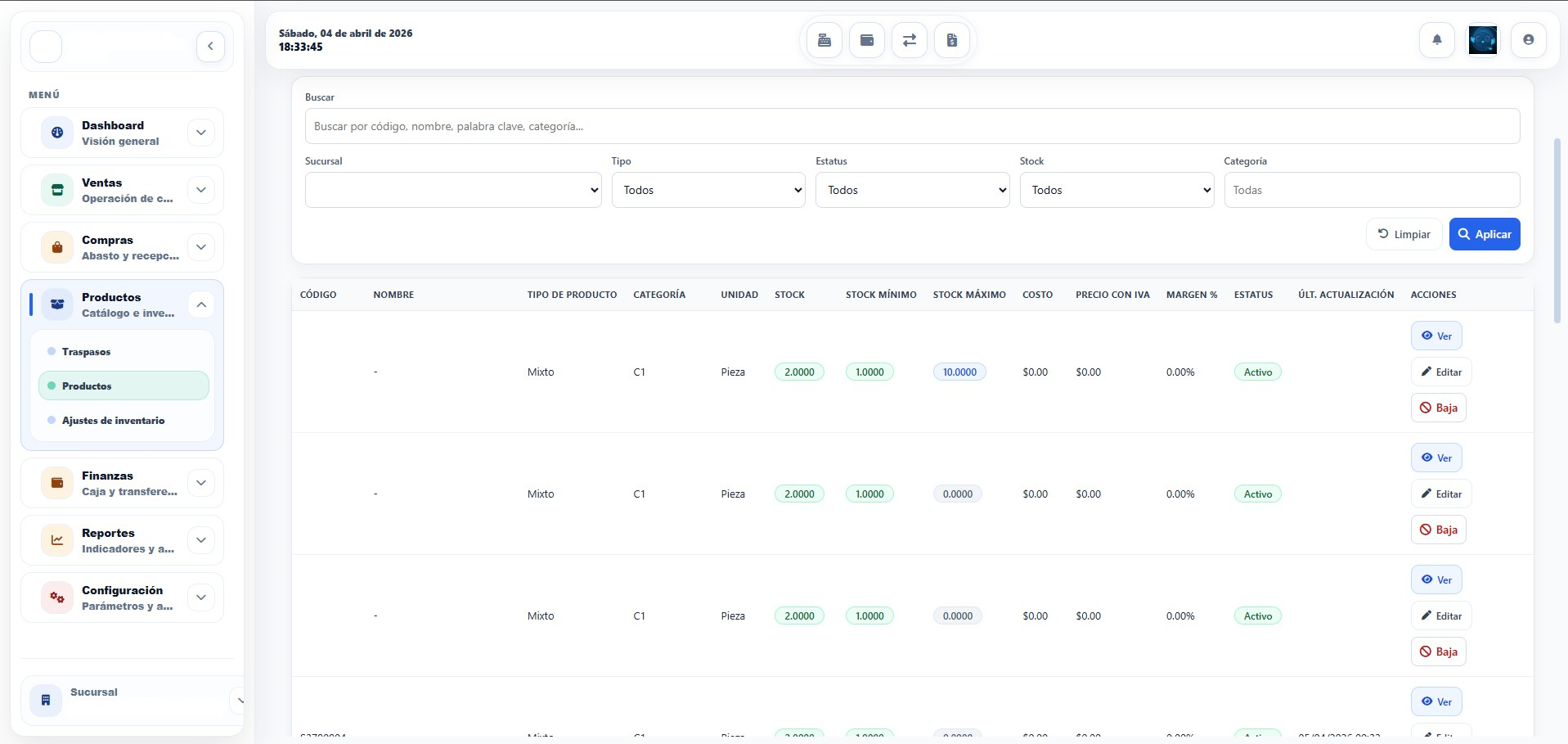1568x744 pixels.
Task: Select Traspasos in the Productos submenu
Action: tap(86, 352)
